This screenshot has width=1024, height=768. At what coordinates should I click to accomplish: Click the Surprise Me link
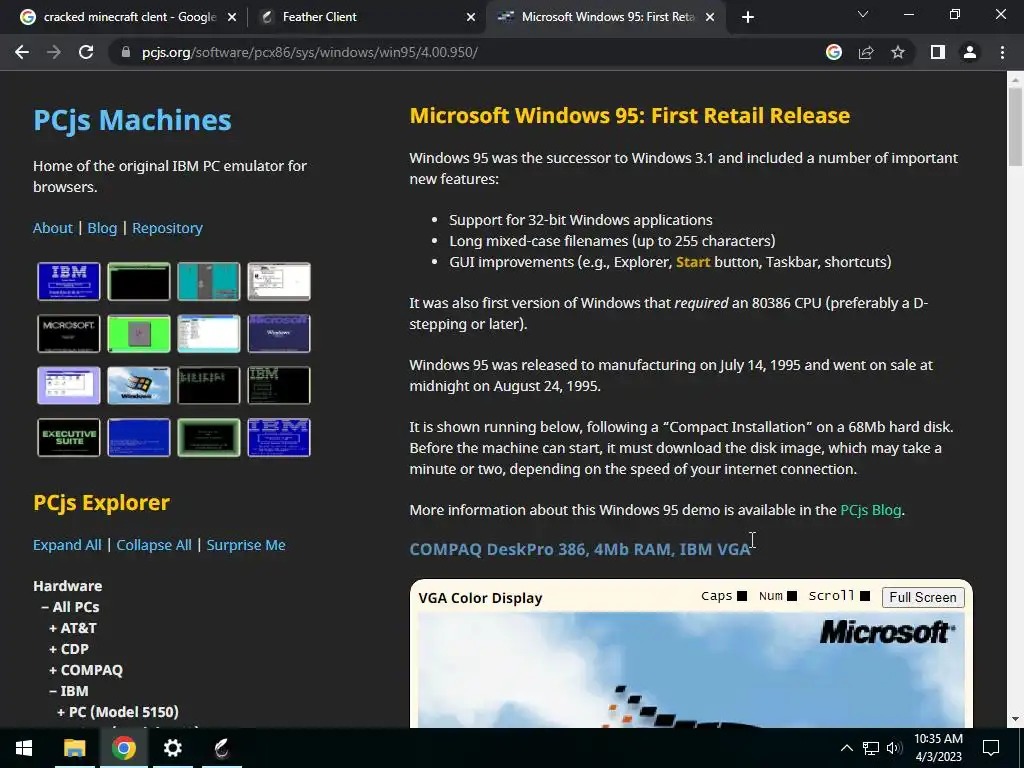[246, 545]
